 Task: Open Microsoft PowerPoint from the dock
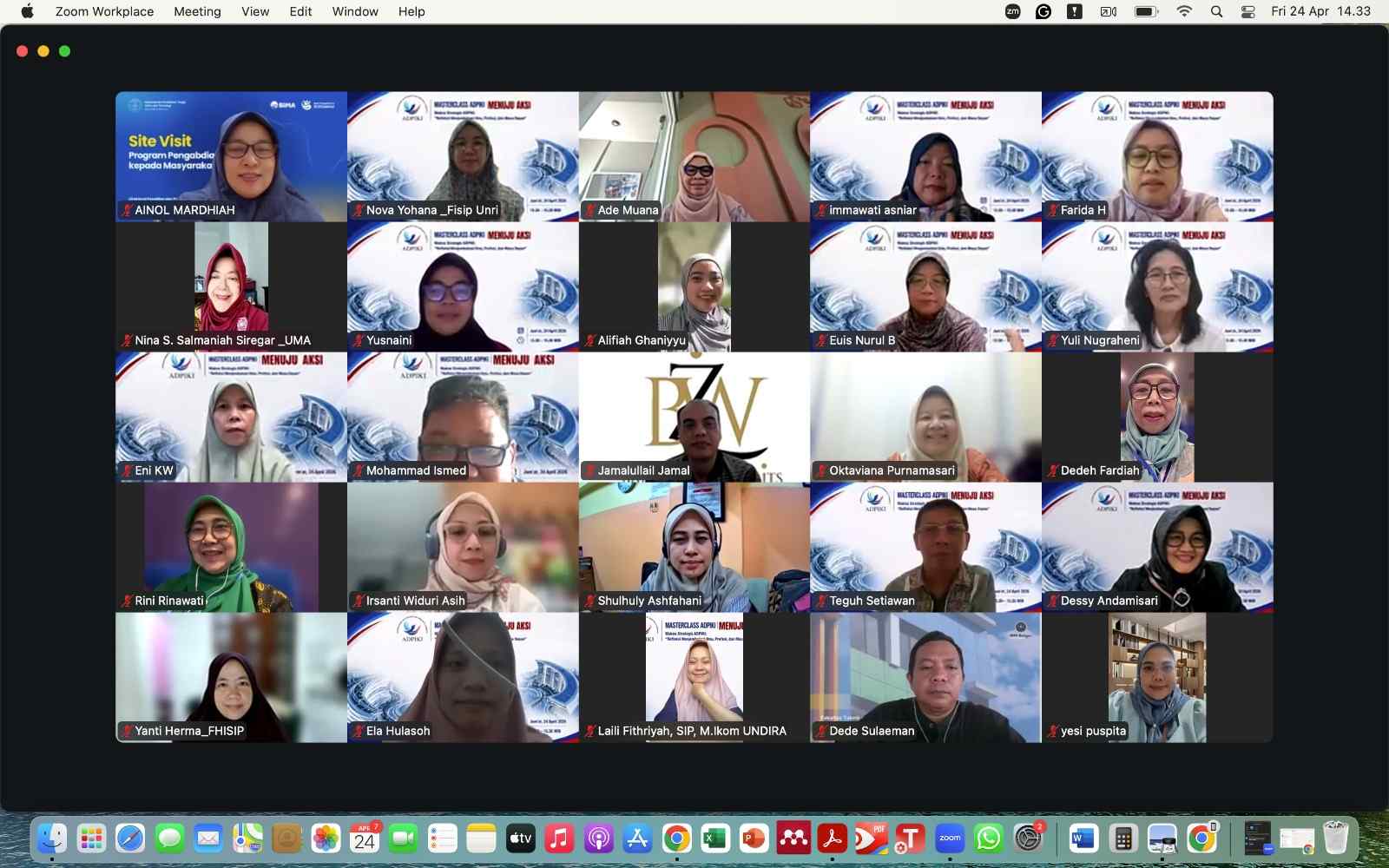754,838
